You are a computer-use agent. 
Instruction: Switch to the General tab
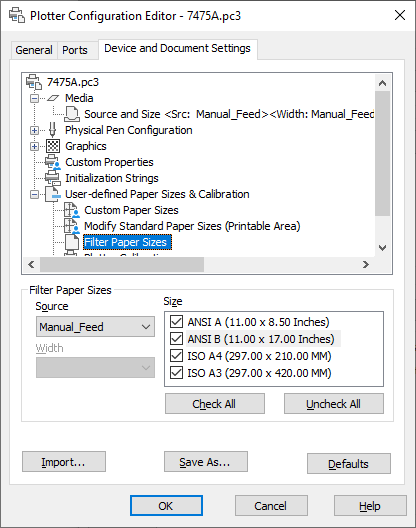pos(34,50)
